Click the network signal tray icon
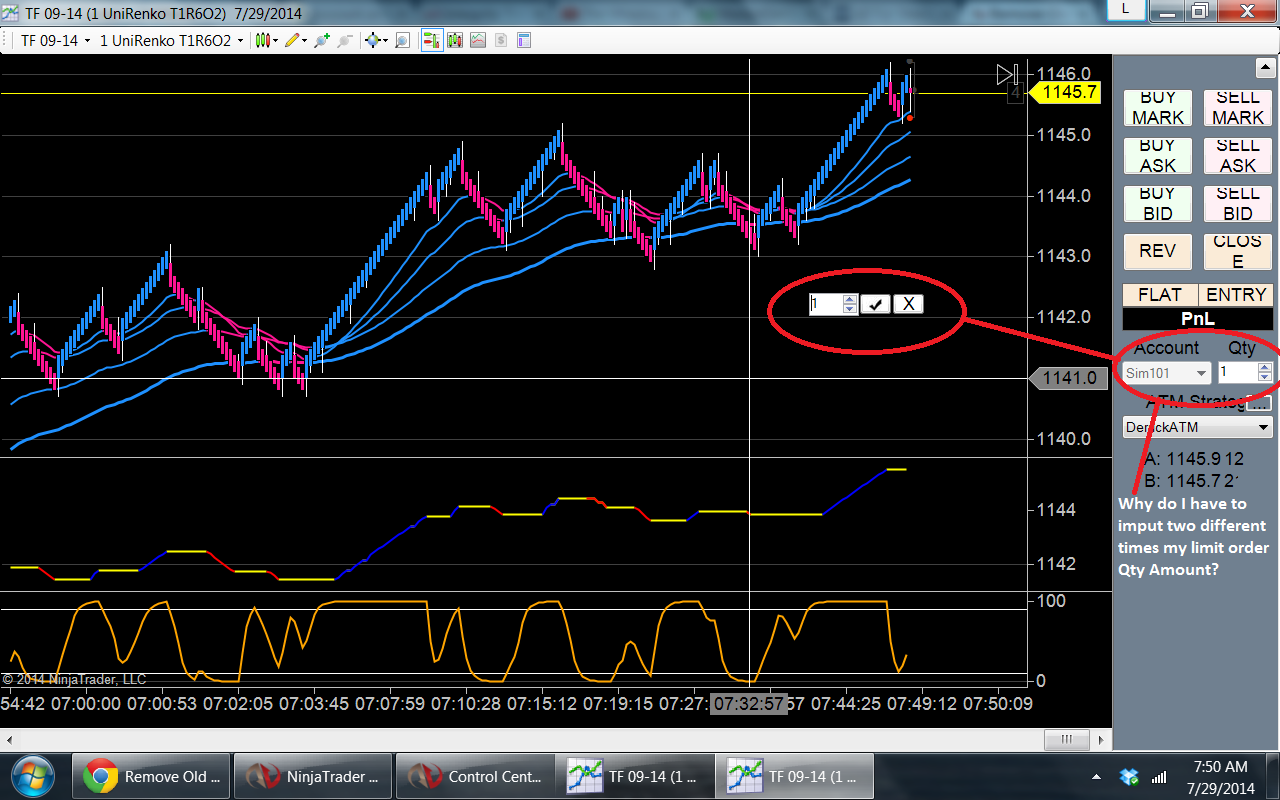This screenshot has height=800, width=1280. (1160, 777)
